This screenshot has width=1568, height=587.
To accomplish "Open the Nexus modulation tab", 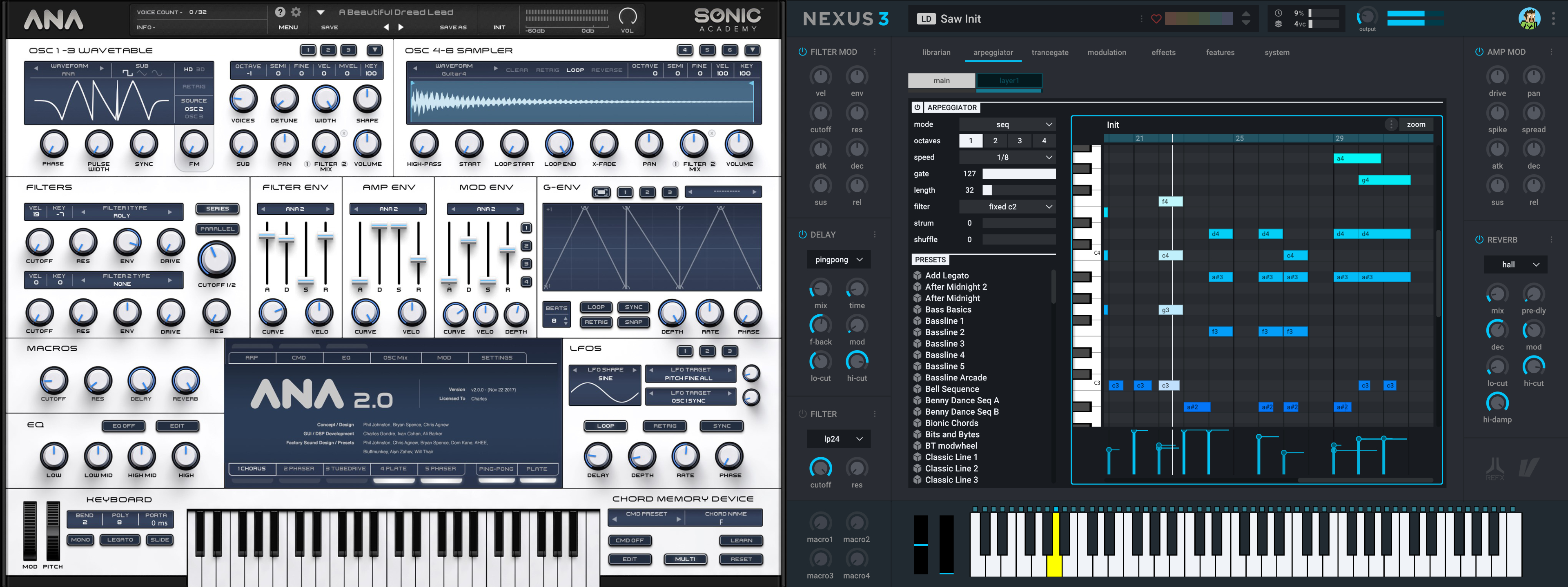I will point(1107,53).
